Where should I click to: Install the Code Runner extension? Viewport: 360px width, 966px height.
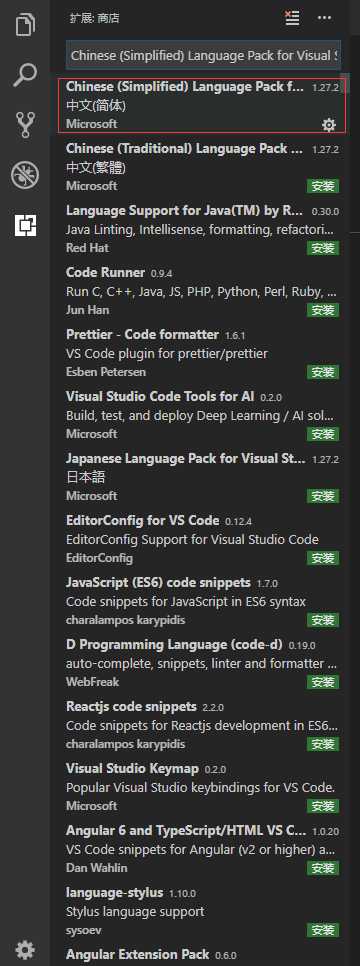point(323,310)
